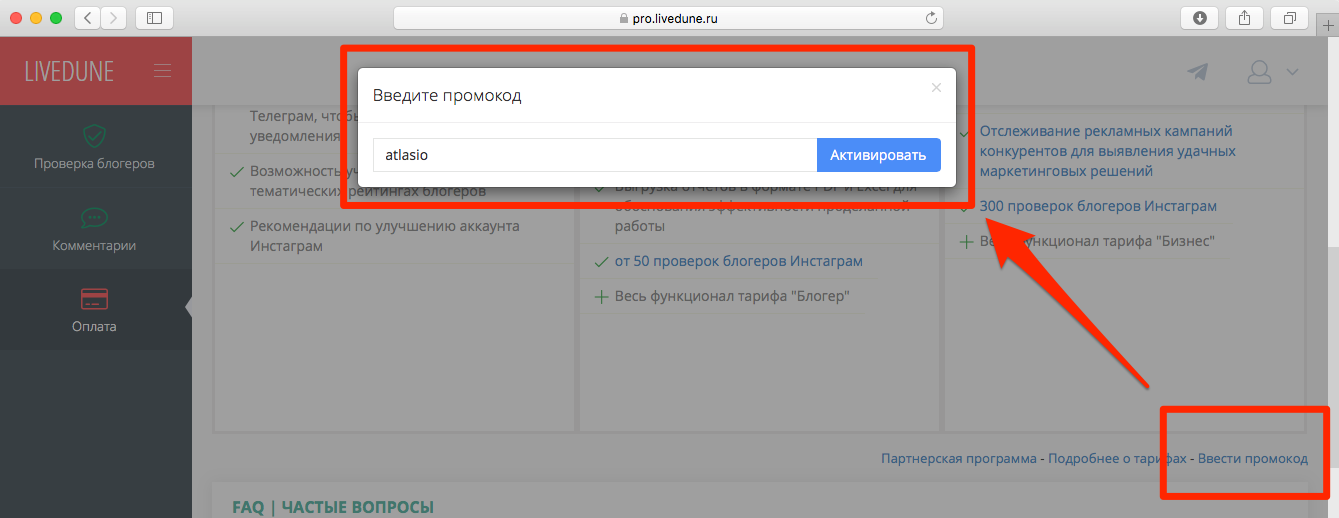Screen dimensions: 1339x518
Task: Open Safari downloads icon
Action: (x=1199, y=17)
